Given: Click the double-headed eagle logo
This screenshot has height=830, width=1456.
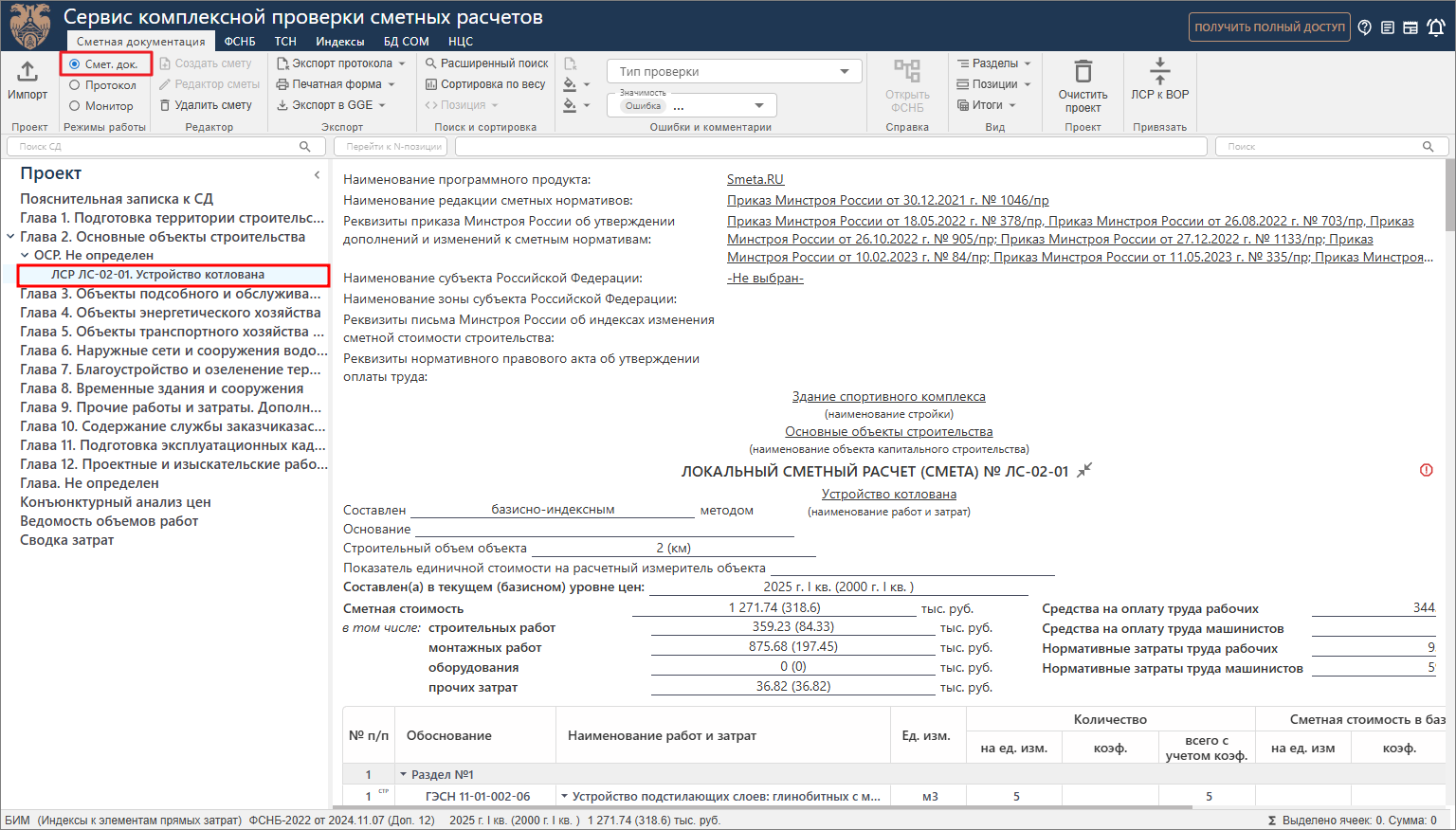Looking at the screenshot, I should coord(30,26).
